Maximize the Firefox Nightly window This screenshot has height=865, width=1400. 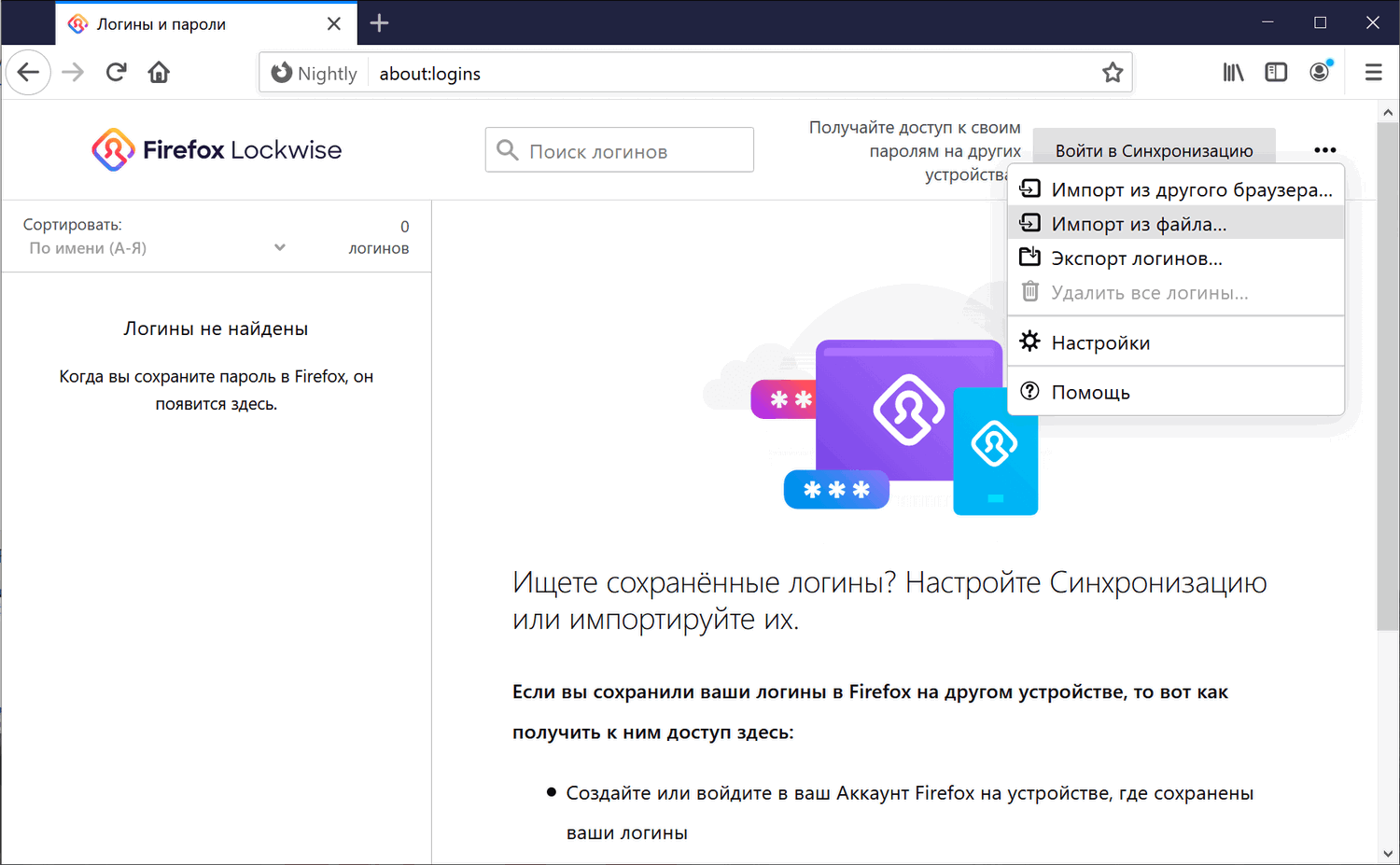click(1320, 22)
